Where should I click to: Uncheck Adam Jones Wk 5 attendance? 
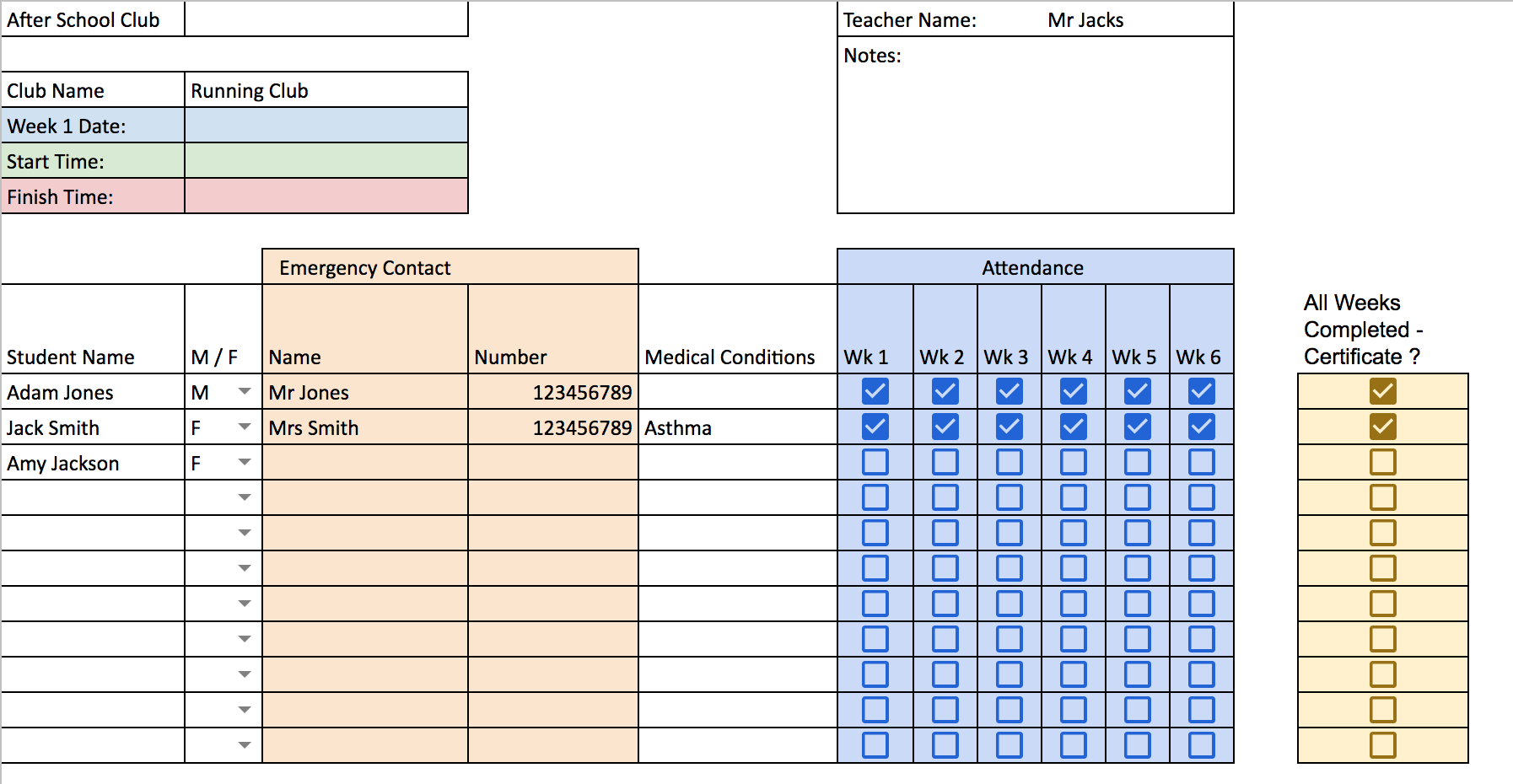[1137, 391]
